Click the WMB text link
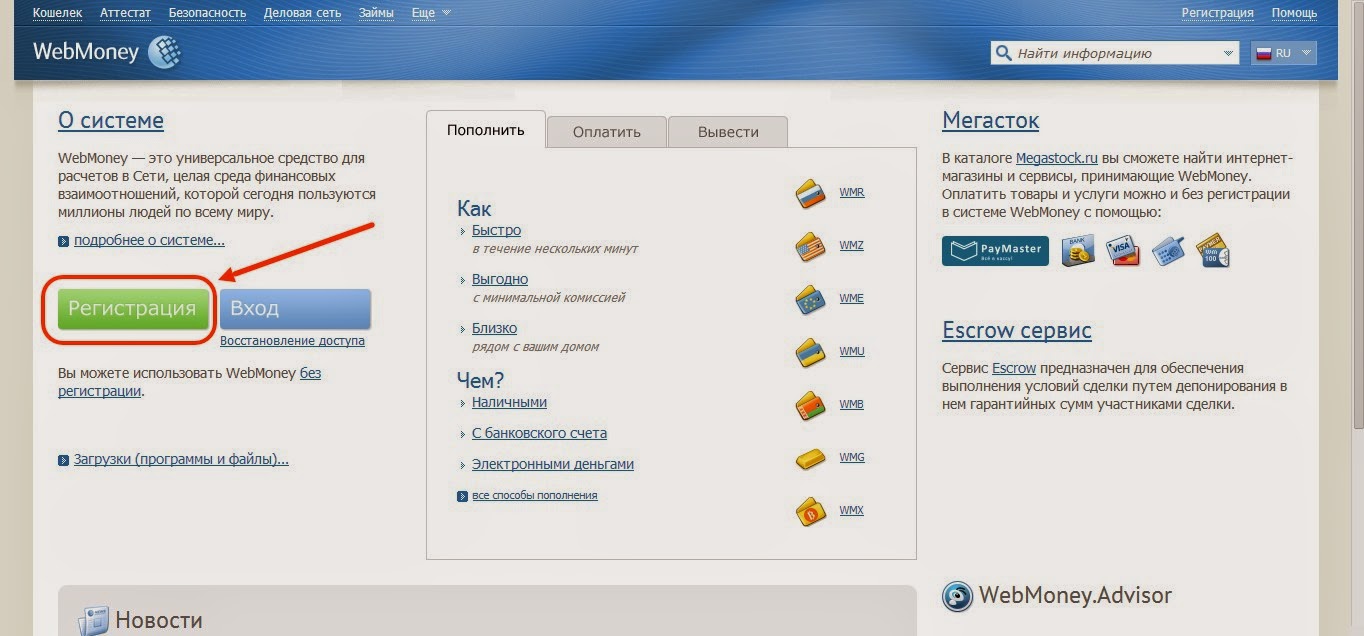 [852, 405]
